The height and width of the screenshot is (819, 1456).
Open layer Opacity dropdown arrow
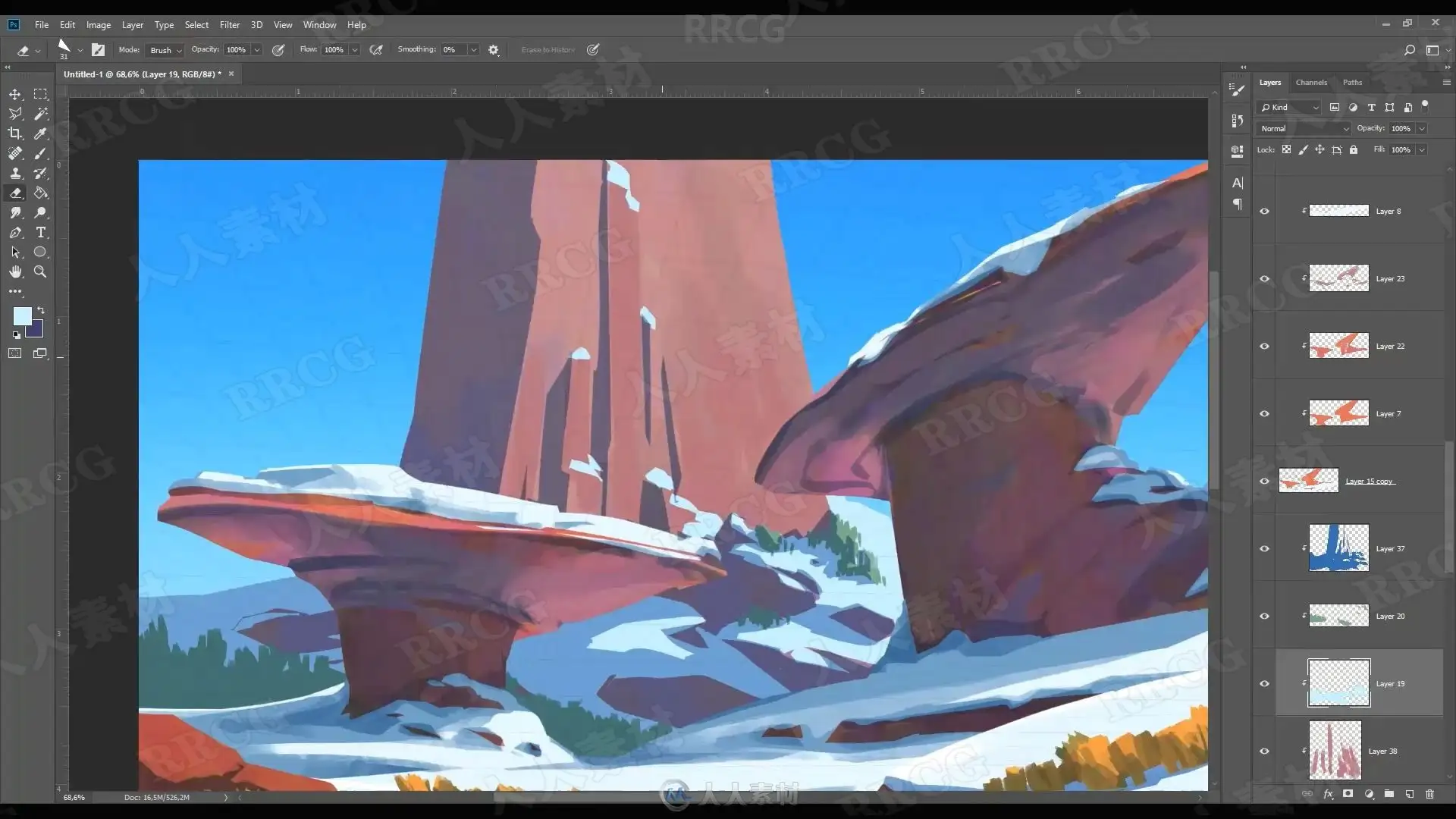click(x=1422, y=128)
